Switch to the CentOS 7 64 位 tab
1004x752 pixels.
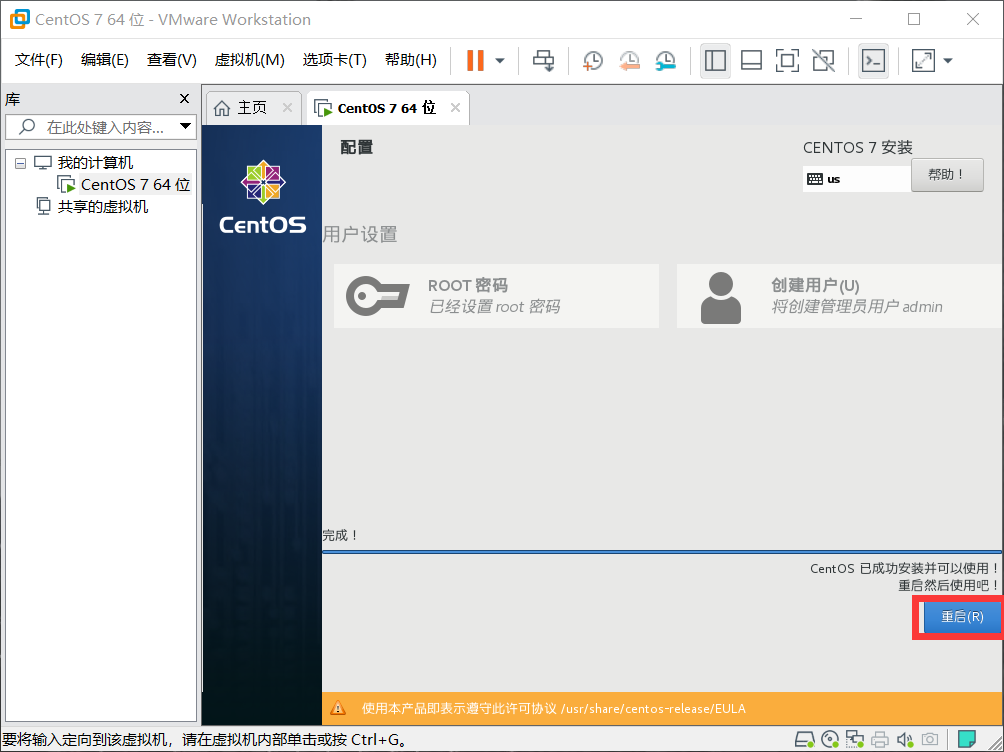386,108
